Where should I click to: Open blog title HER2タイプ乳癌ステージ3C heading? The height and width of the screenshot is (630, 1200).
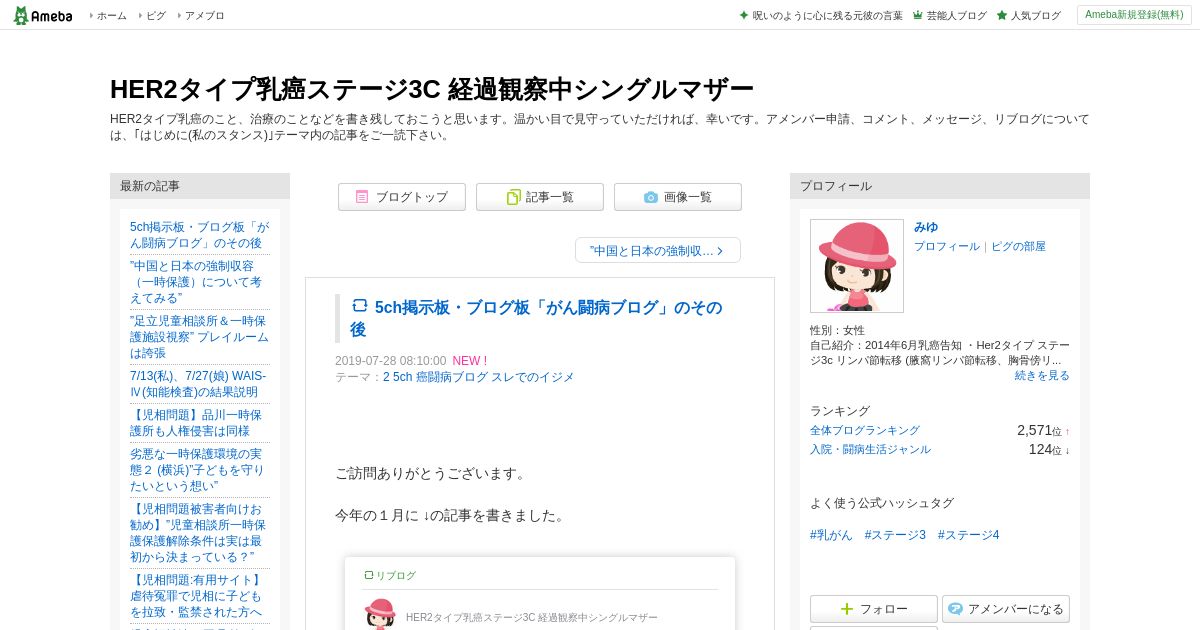coord(431,89)
